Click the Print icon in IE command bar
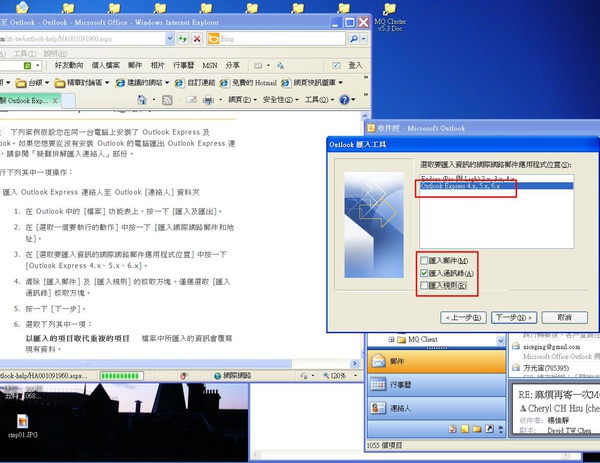Image resolution: width=600 pixels, height=463 pixels. pos(208,100)
